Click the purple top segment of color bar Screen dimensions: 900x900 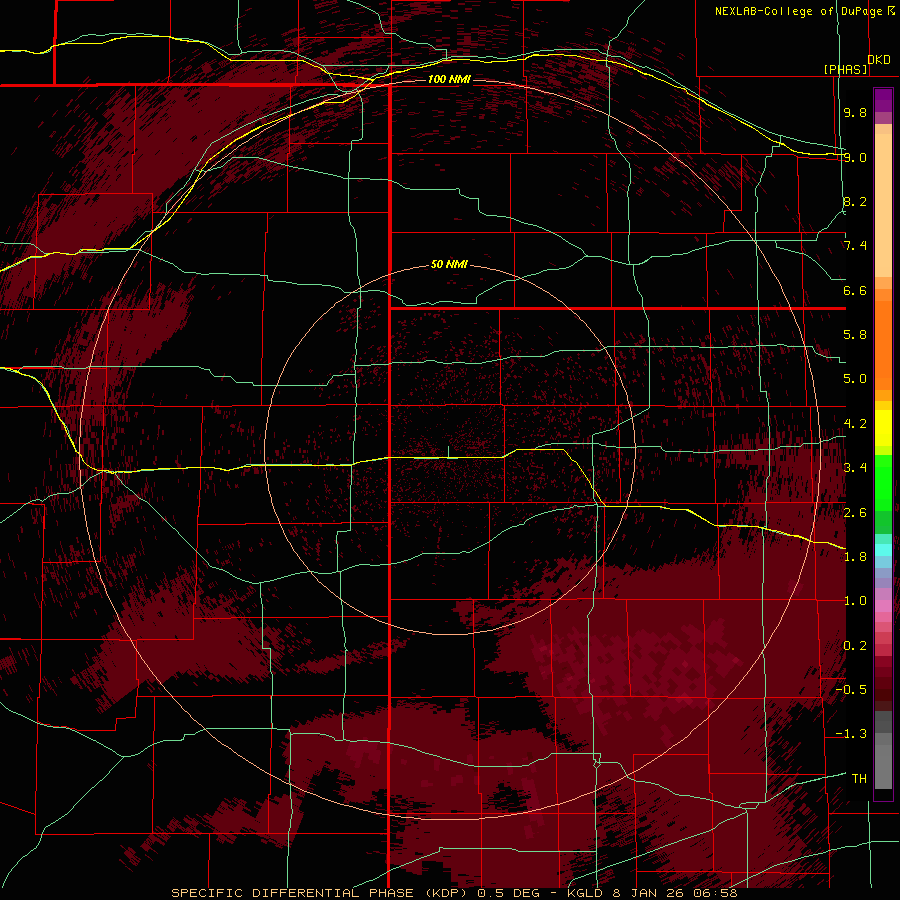883,100
